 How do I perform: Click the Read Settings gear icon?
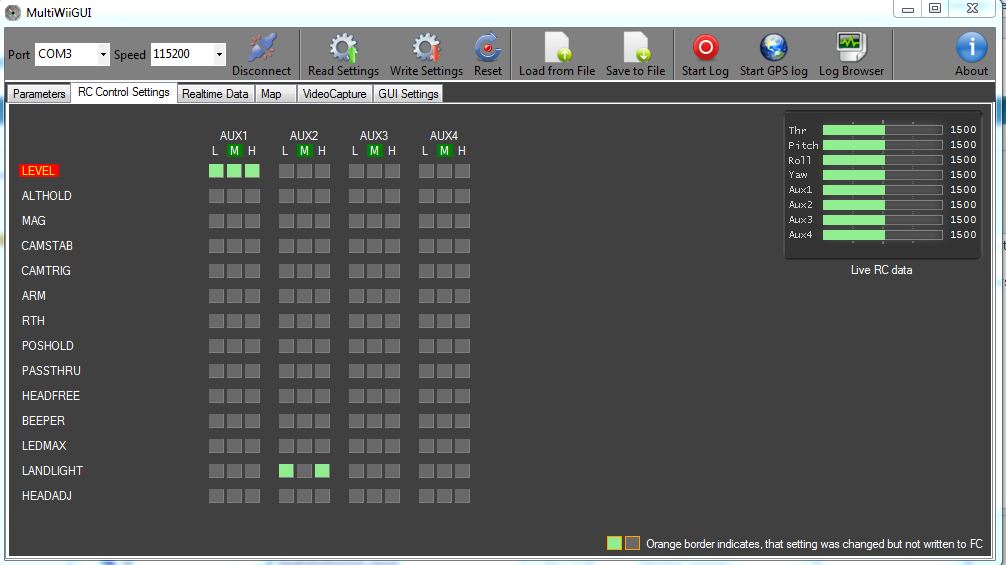[x=343, y=48]
